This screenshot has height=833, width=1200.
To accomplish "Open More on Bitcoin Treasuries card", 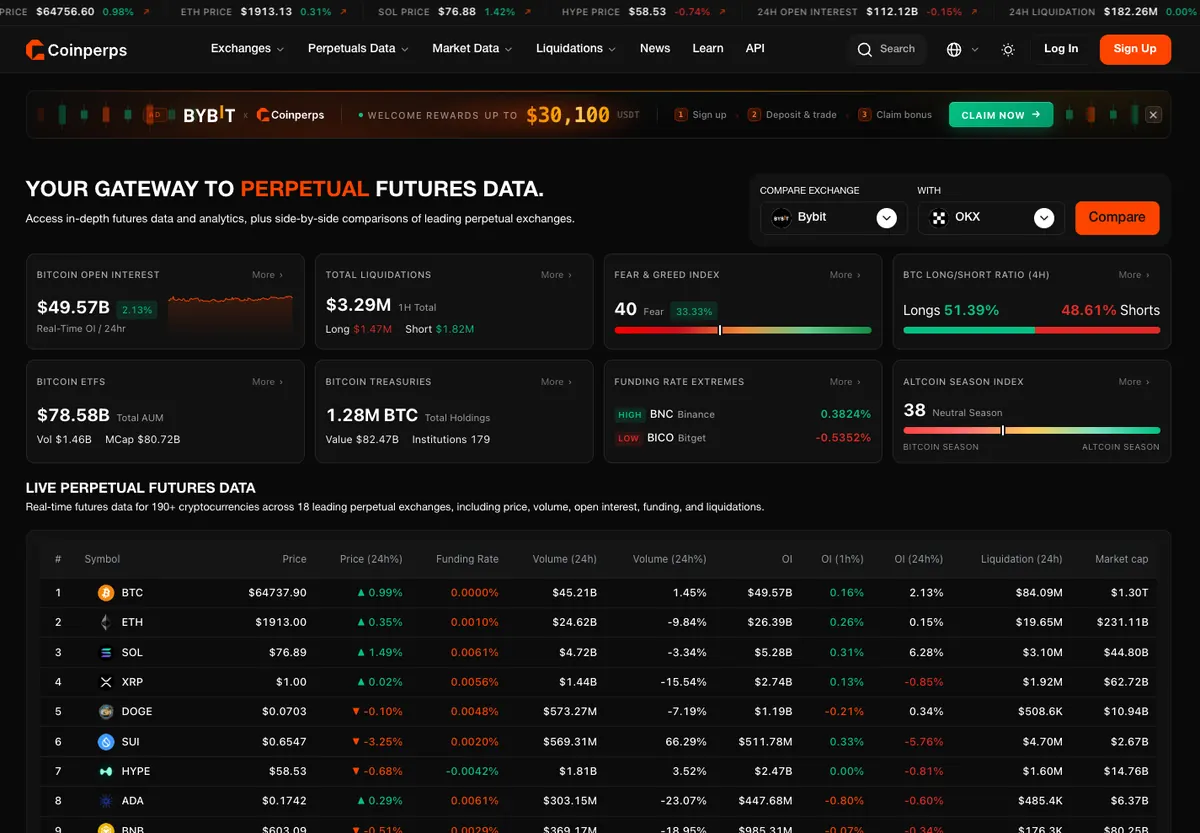I will [x=556, y=382].
